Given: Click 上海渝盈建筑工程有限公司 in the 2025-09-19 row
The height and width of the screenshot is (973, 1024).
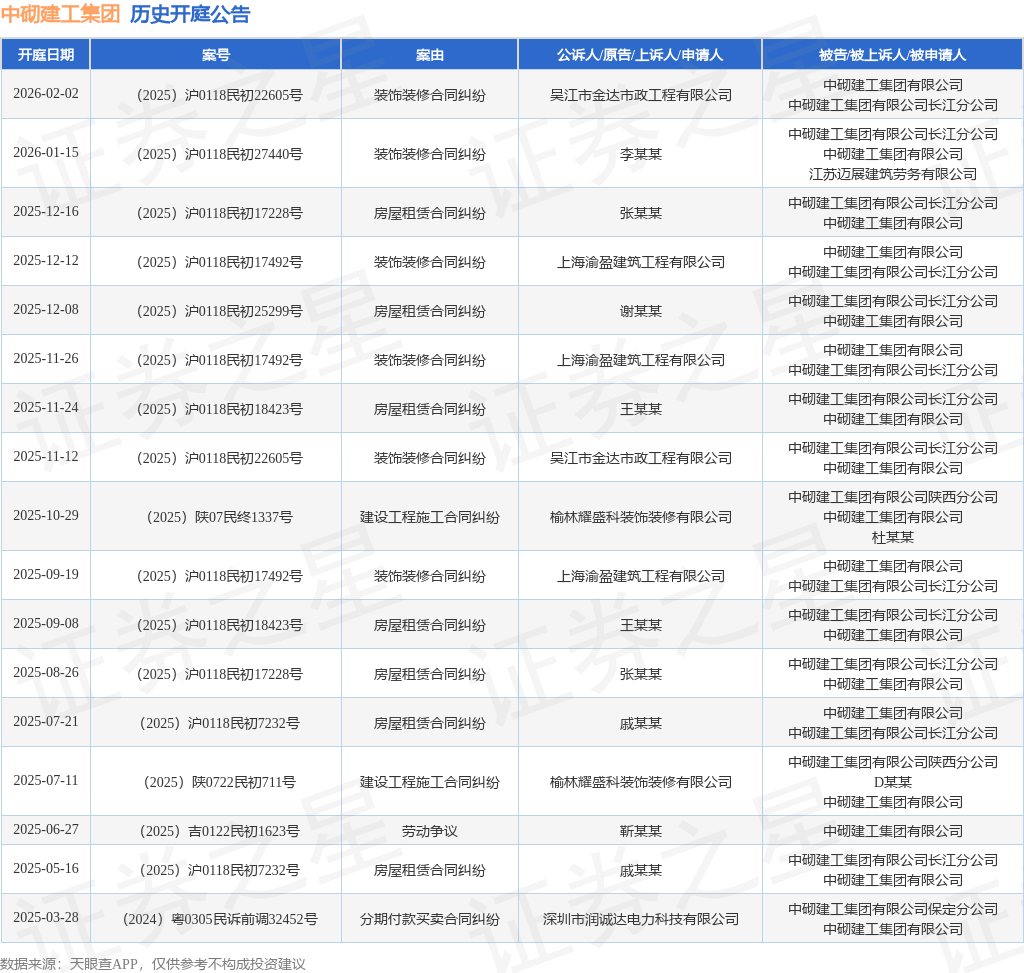Looking at the screenshot, I should coord(641,576).
